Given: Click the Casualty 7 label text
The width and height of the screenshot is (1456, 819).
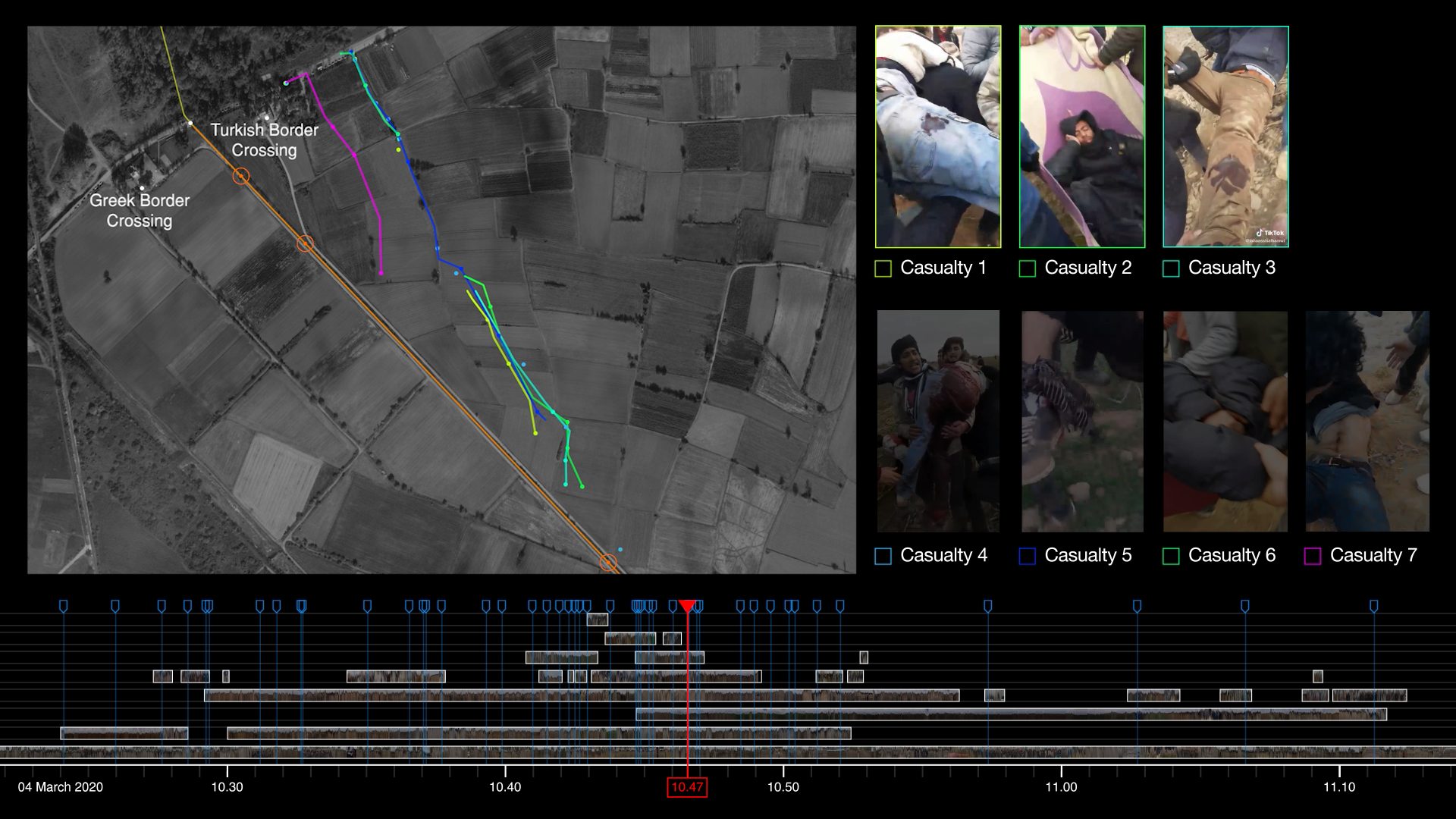Looking at the screenshot, I should pos(1373,555).
